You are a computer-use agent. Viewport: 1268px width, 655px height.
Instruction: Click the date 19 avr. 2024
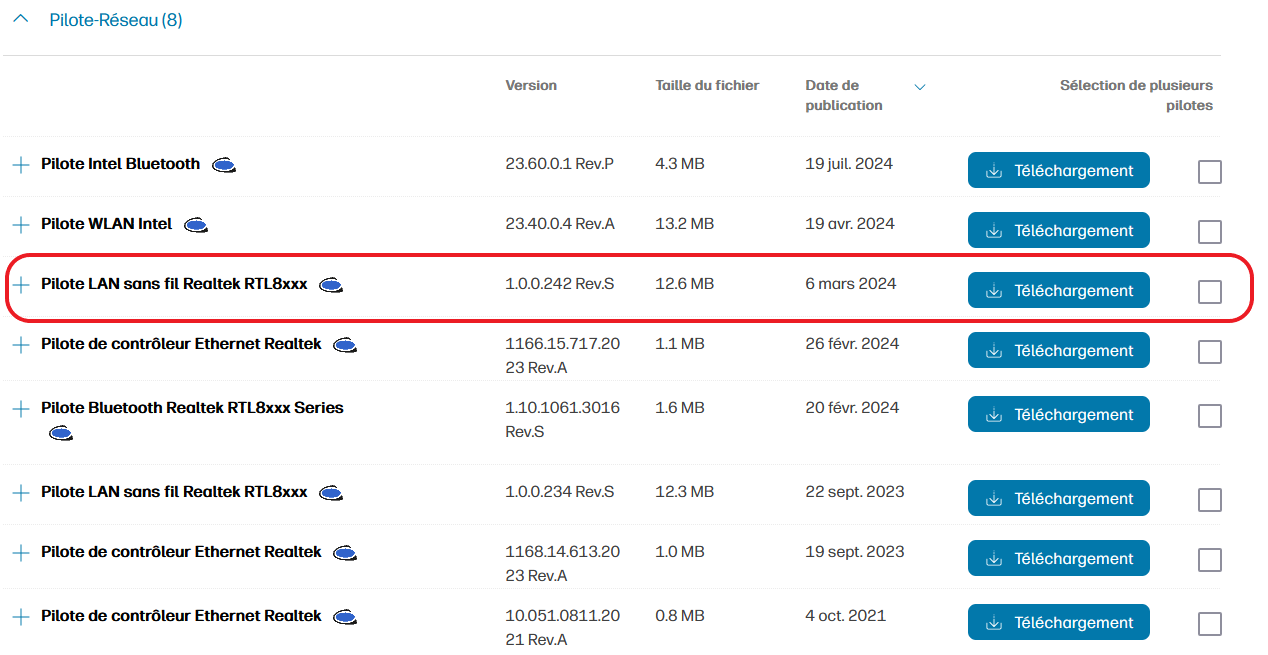click(x=850, y=224)
